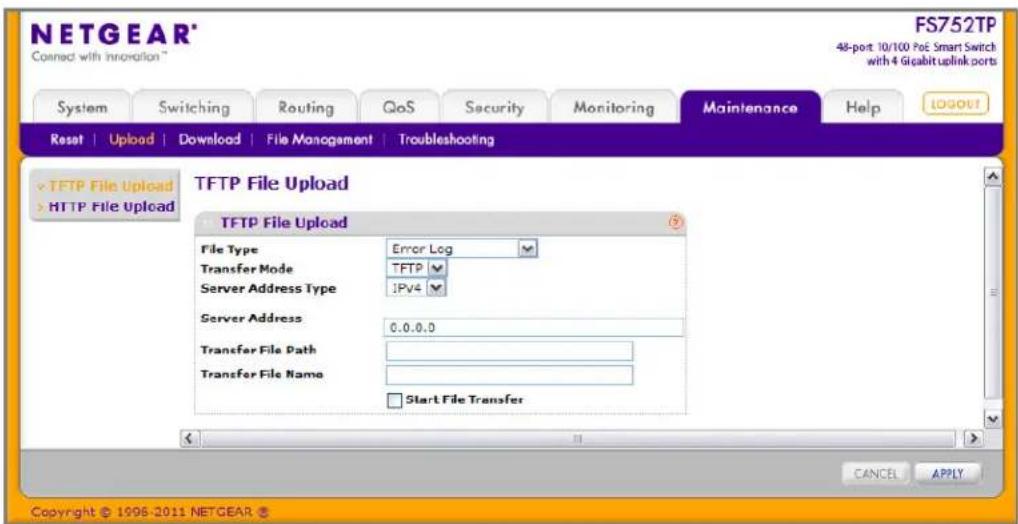Open the File Type dropdown
The image size is (1018, 524).
click(x=462, y=249)
